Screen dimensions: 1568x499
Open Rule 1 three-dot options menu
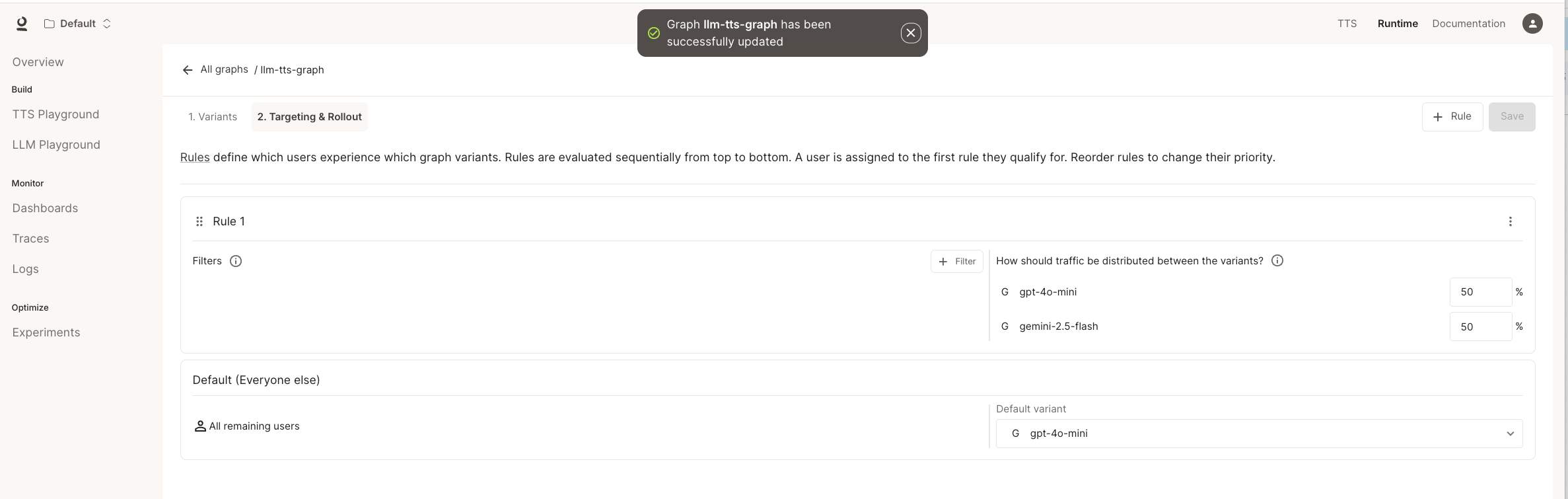click(1510, 221)
